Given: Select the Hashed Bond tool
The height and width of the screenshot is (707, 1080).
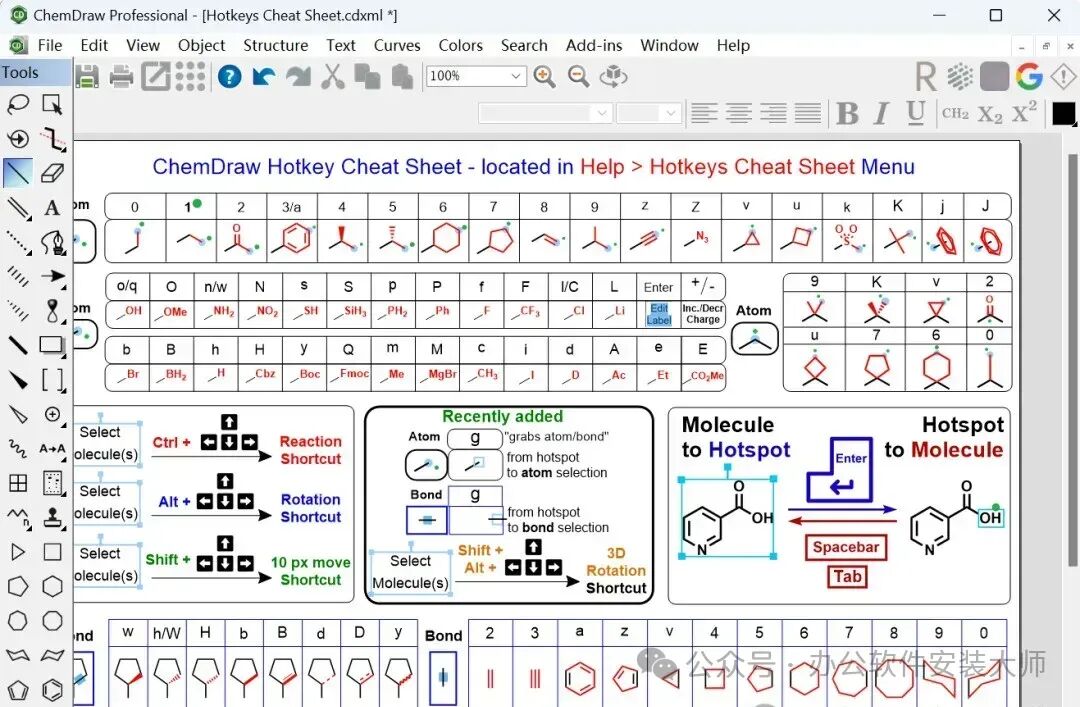Looking at the screenshot, I should (18, 276).
